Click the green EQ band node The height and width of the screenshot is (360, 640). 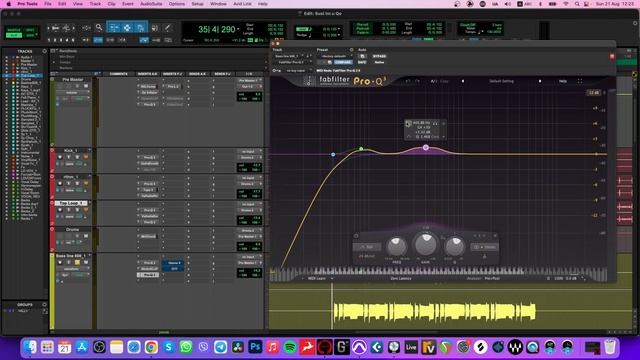(x=361, y=149)
